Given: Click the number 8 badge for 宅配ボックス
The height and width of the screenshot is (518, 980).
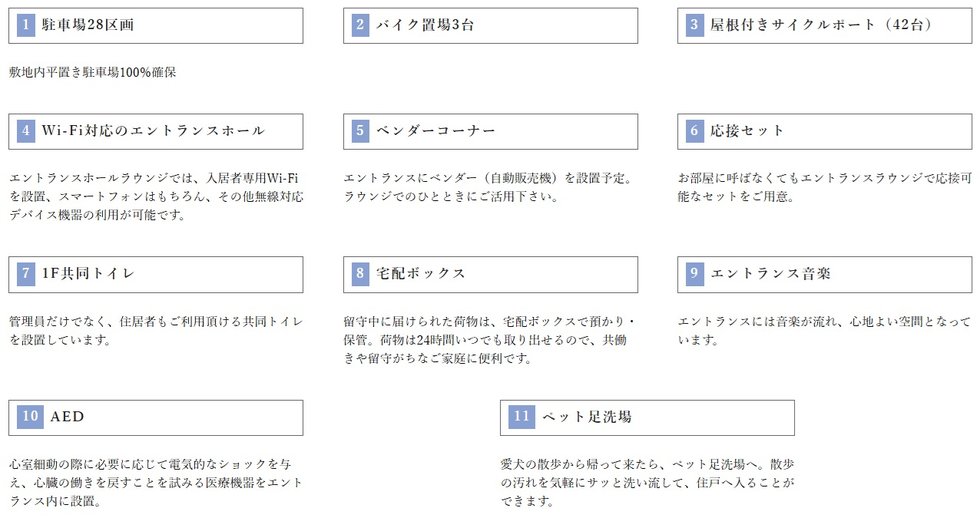Looking at the screenshot, I should tap(361, 274).
